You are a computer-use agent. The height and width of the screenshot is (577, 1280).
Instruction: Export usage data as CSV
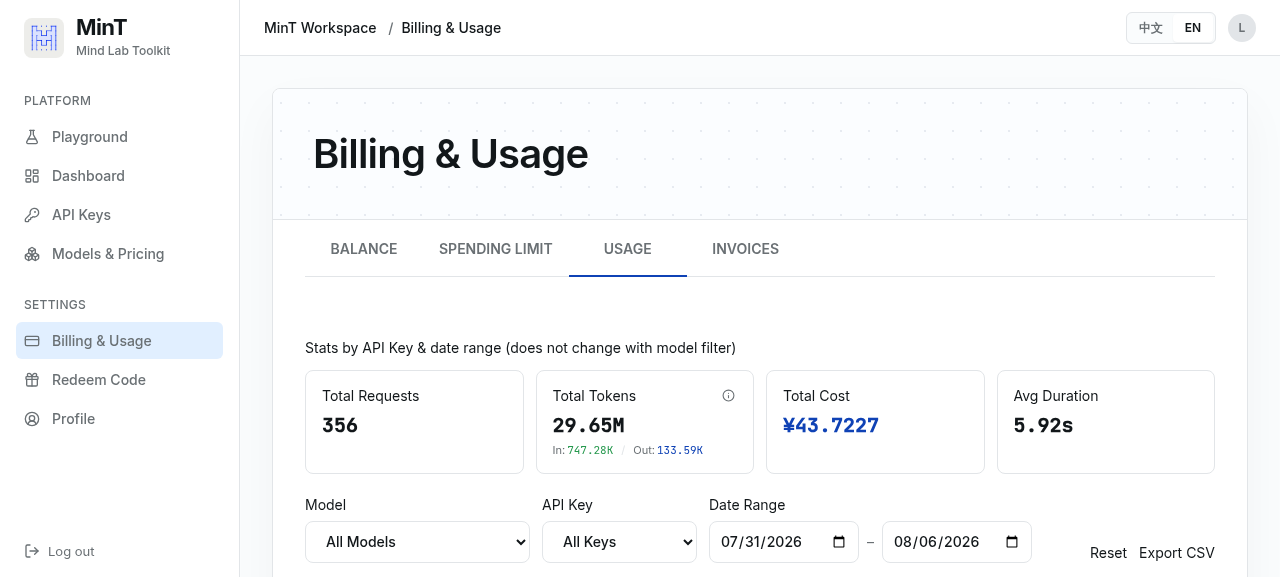coord(1177,553)
